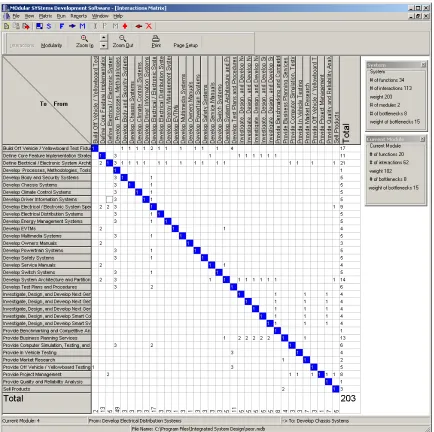The width and height of the screenshot is (434, 432).
Task: Click the grey I toolbar icon
Action: click(95, 26)
